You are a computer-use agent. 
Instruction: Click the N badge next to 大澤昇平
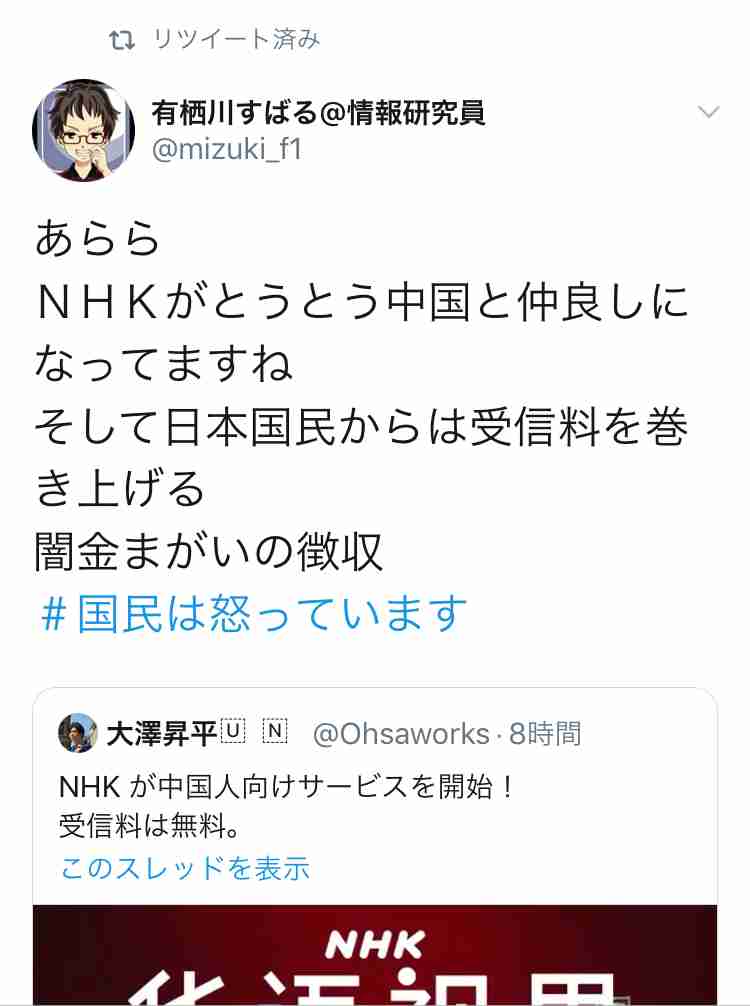(x=275, y=731)
